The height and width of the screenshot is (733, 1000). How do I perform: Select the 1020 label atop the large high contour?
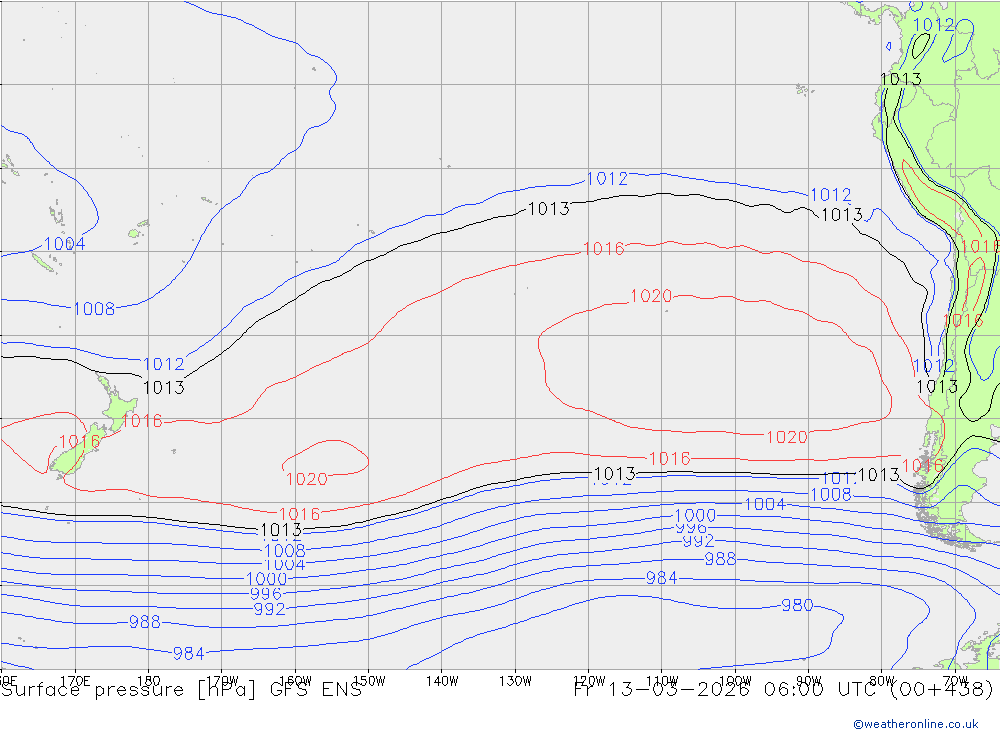pyautogui.click(x=651, y=296)
